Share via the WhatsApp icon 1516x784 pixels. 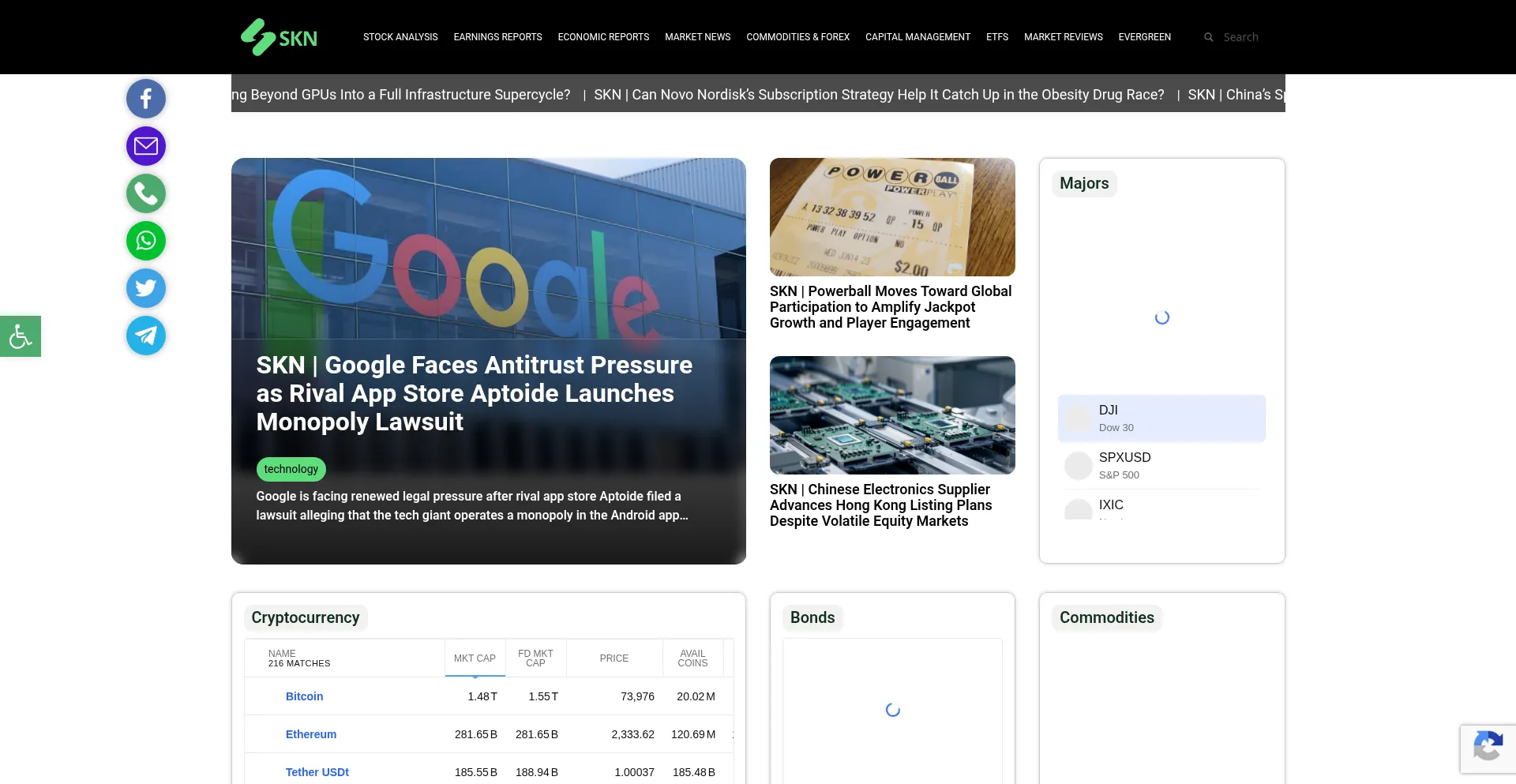tap(146, 241)
